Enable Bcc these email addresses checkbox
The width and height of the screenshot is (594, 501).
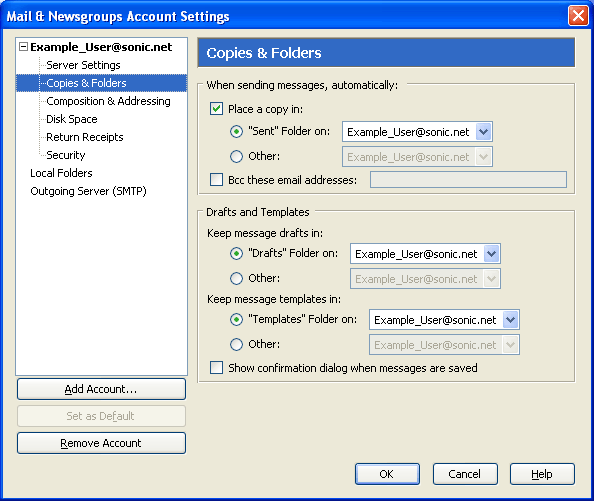tap(216, 179)
